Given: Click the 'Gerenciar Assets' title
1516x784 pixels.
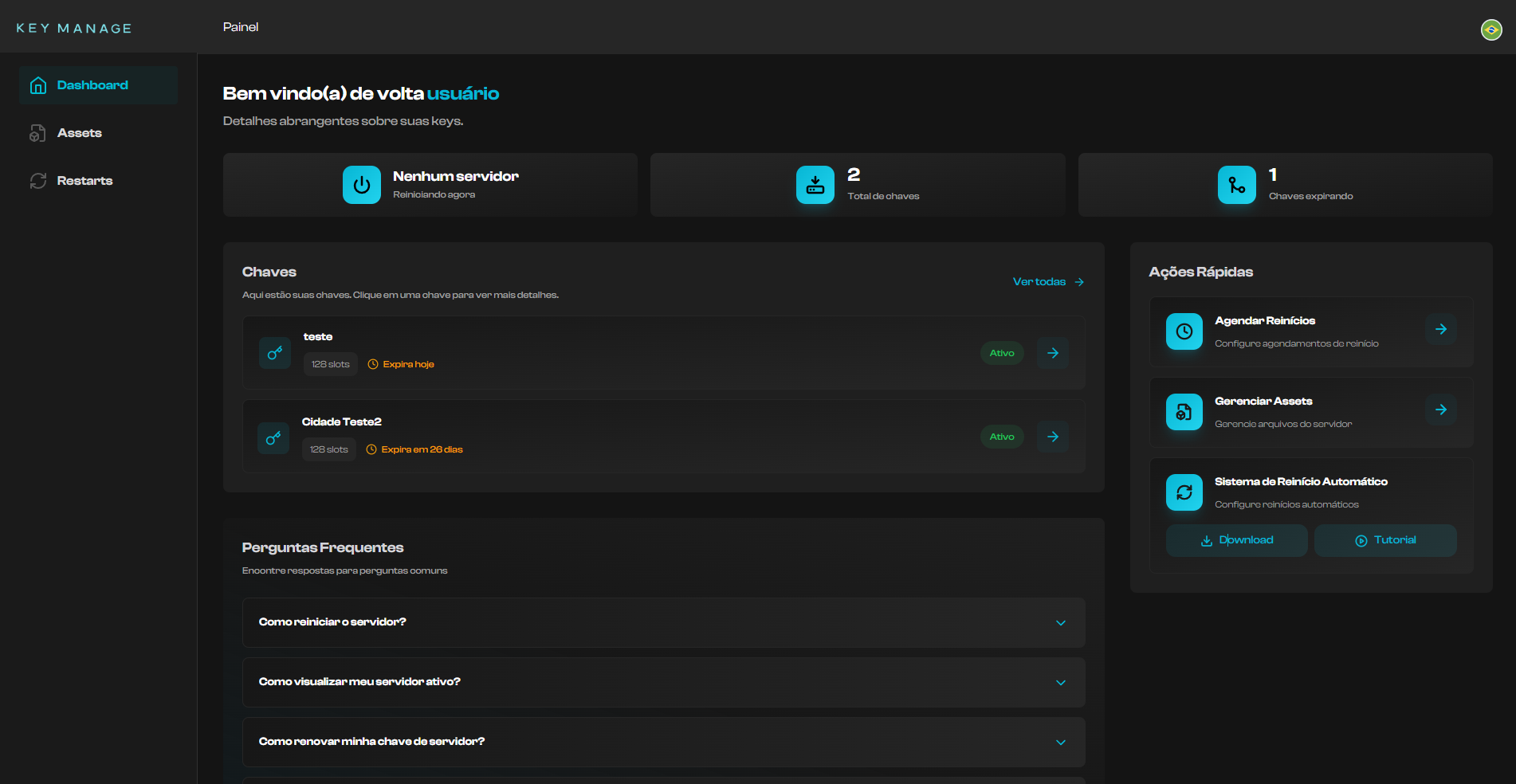Looking at the screenshot, I should pos(1263,402).
